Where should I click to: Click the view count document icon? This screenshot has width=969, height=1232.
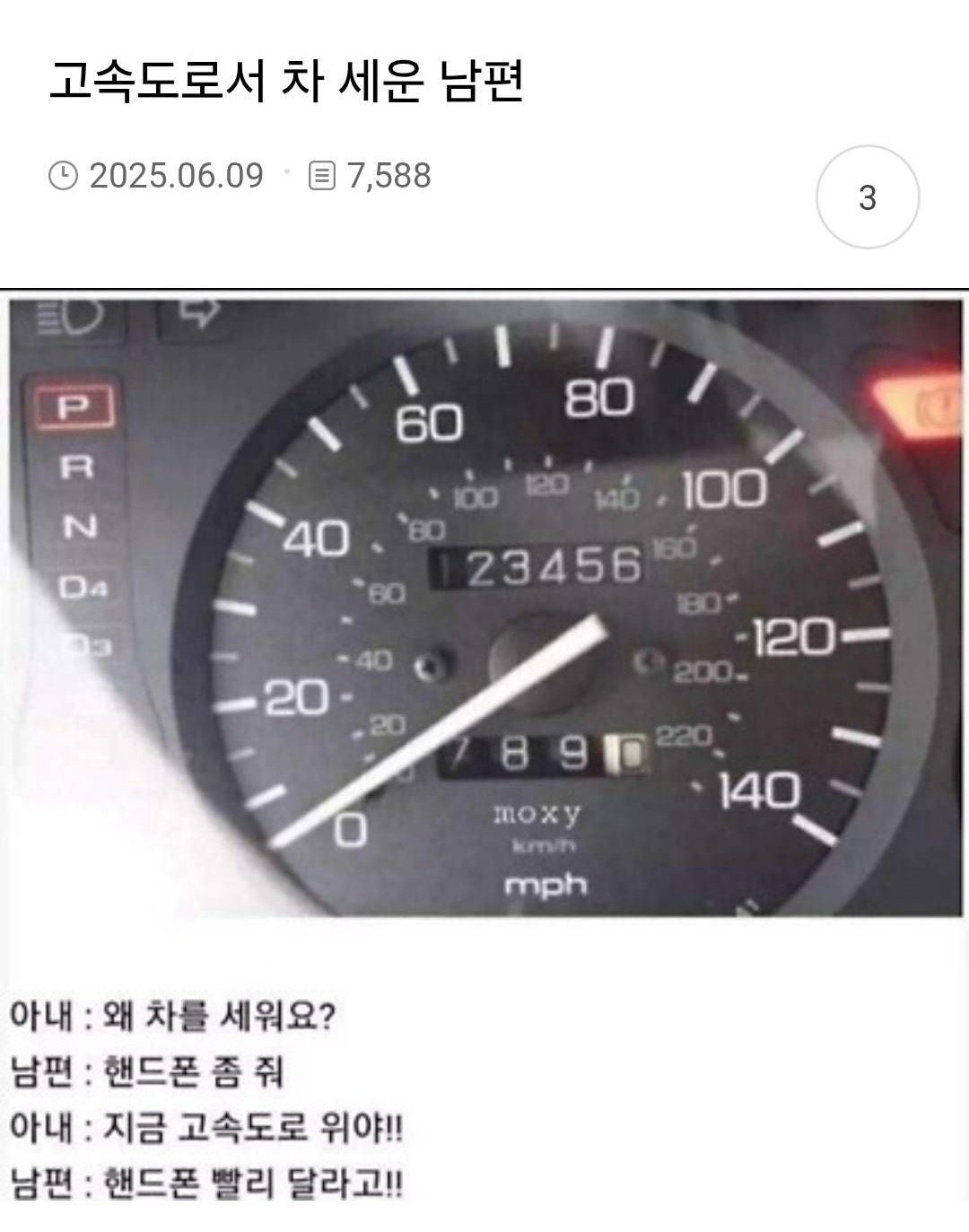(321, 175)
